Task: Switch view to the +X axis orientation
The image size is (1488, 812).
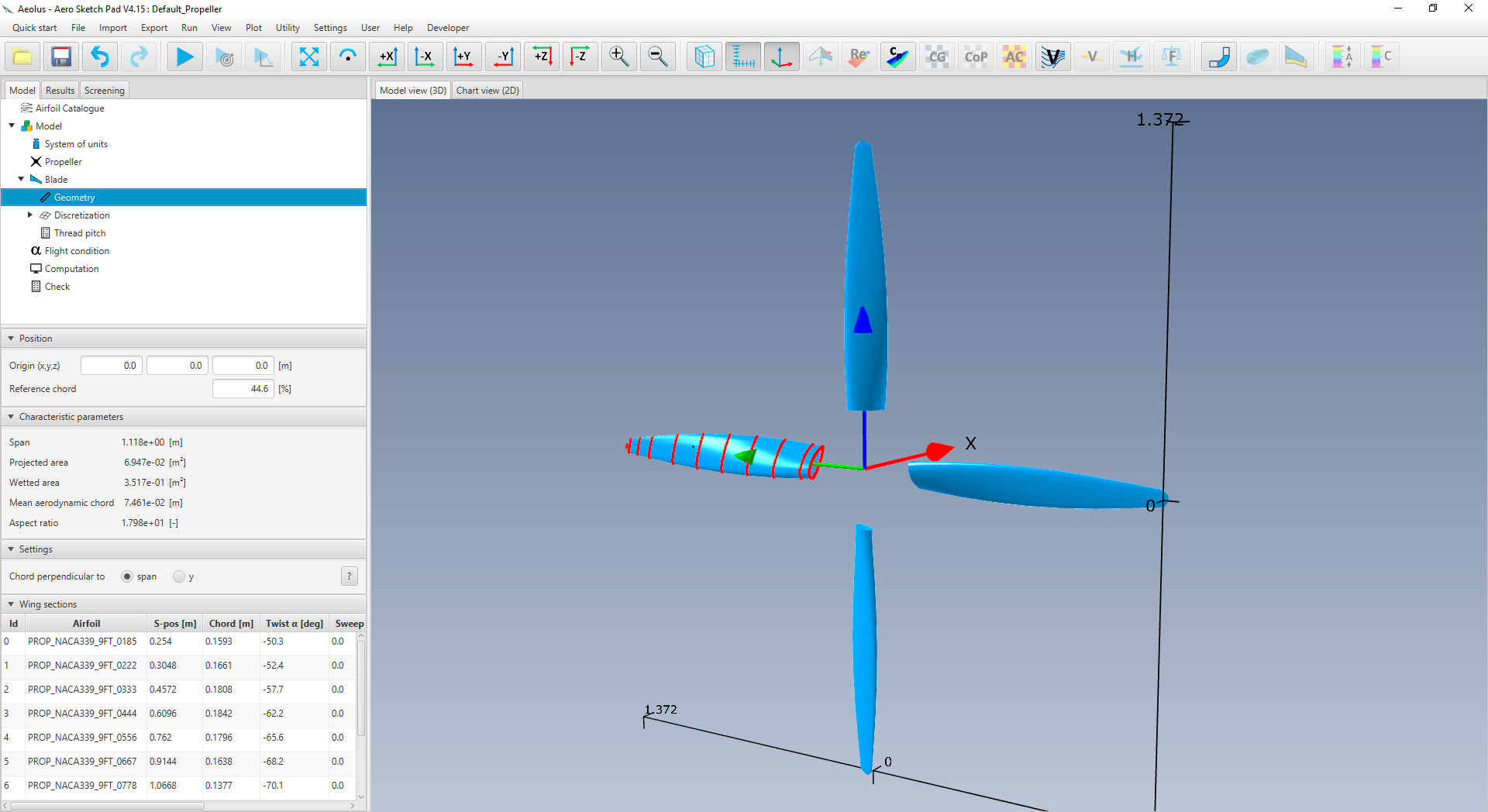Action: coord(387,56)
